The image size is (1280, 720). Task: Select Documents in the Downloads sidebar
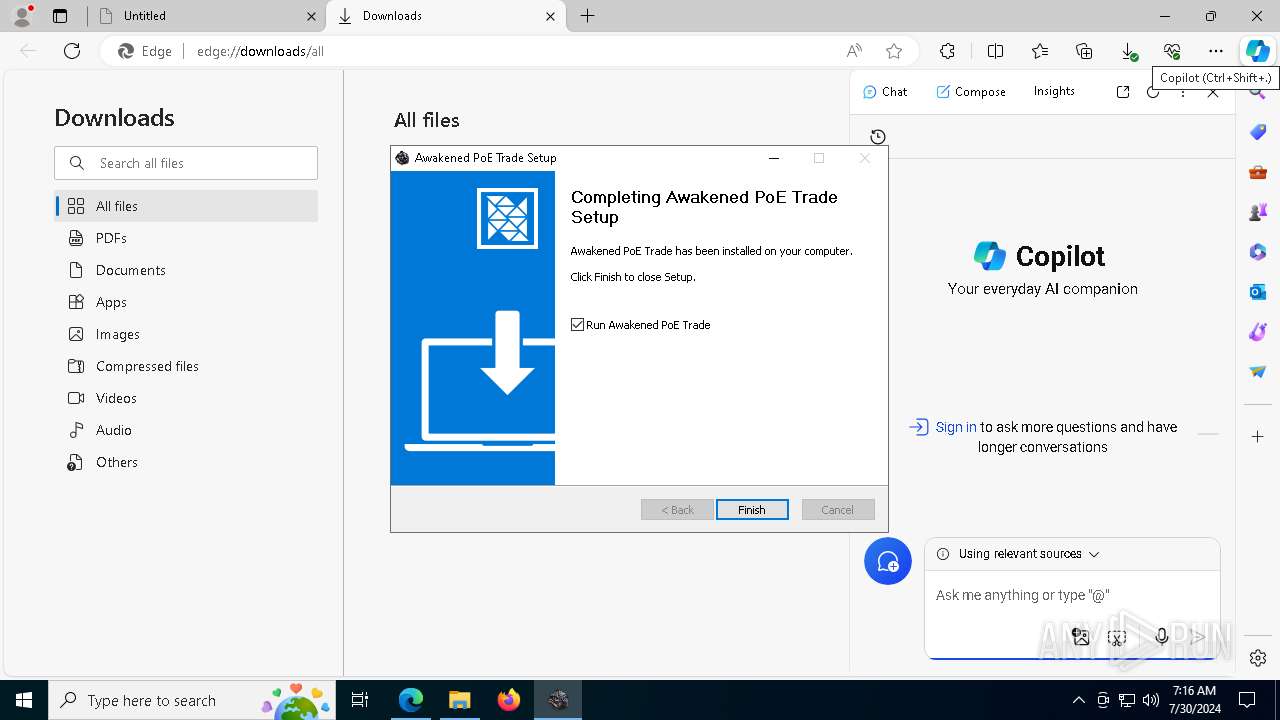(x=186, y=270)
